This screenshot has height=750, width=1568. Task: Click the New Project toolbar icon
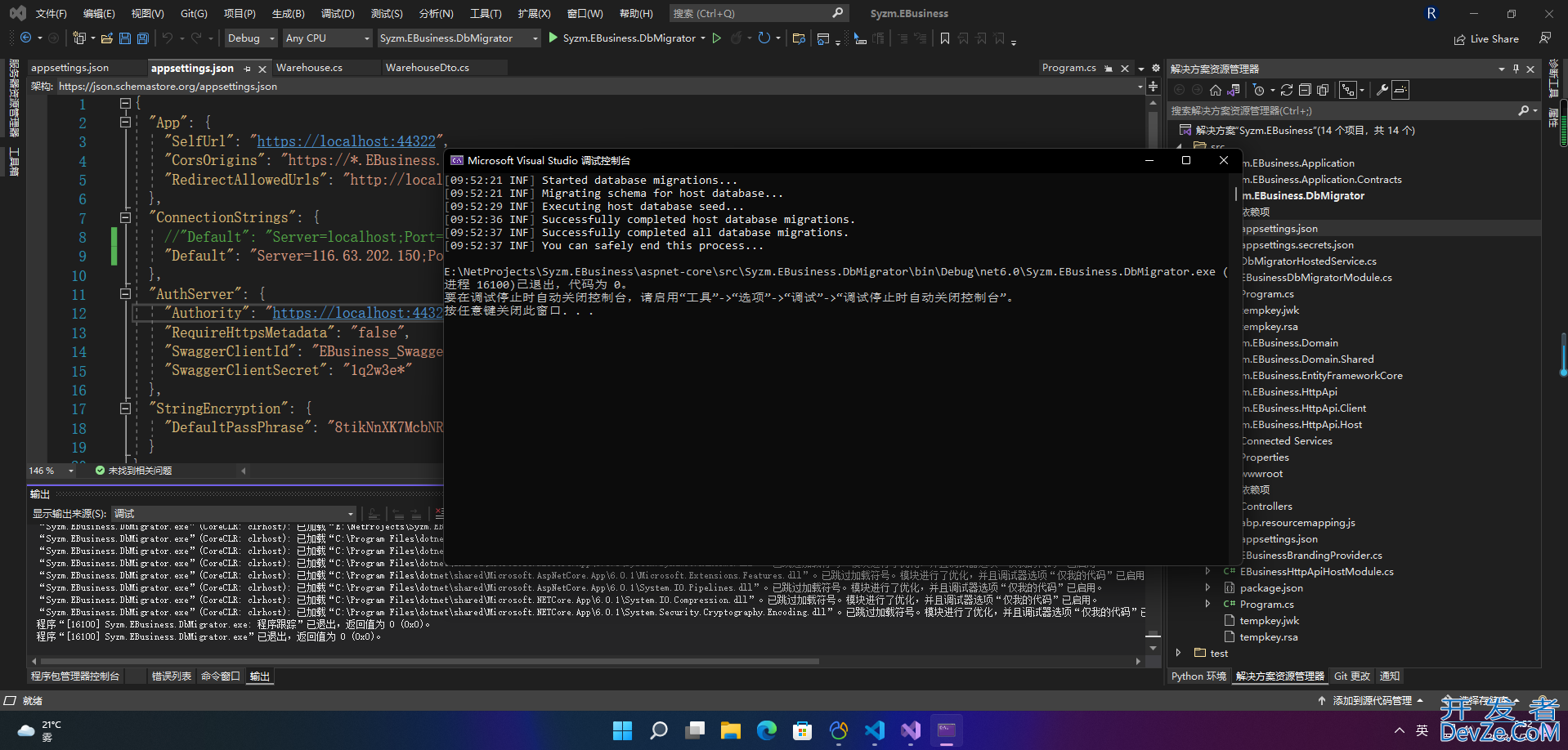79,38
